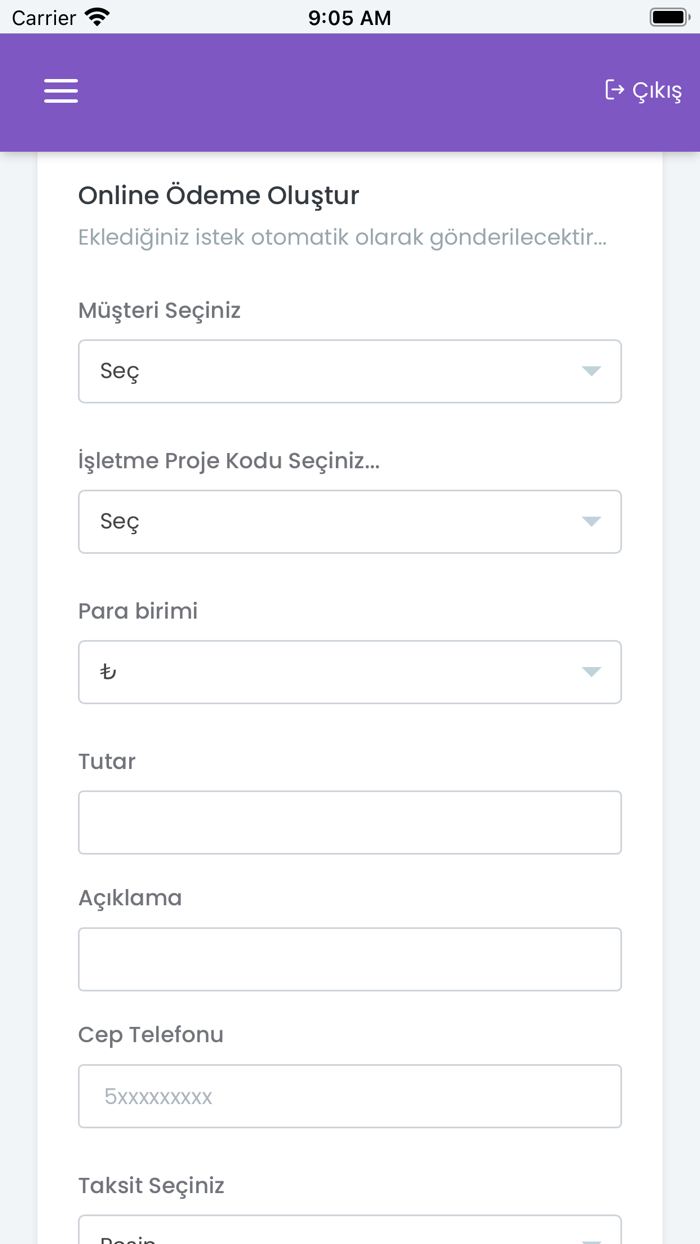The width and height of the screenshot is (700, 1244).
Task: Click the lira currency symbol
Action: (108, 672)
